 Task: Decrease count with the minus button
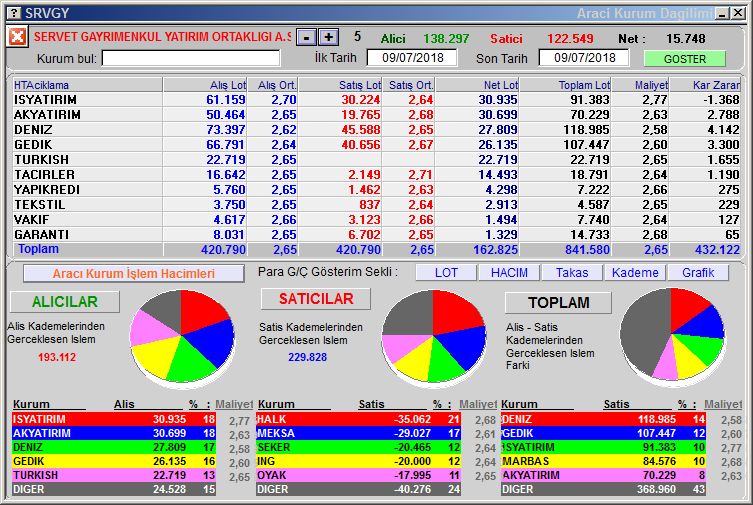306,37
